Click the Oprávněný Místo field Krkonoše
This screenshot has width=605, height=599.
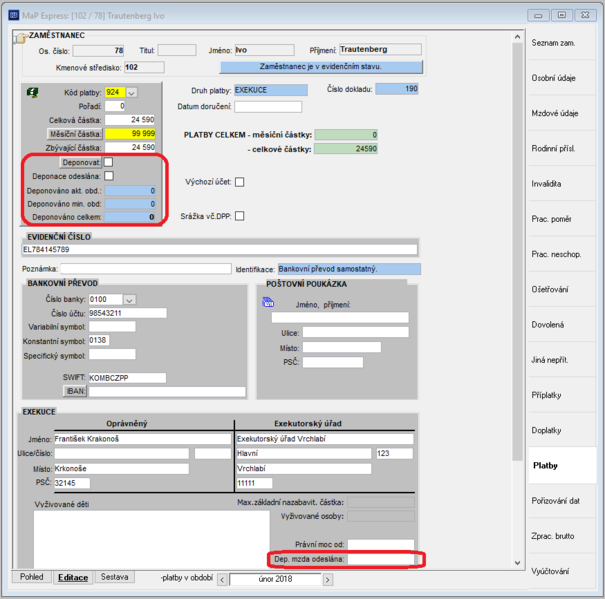click(122, 469)
